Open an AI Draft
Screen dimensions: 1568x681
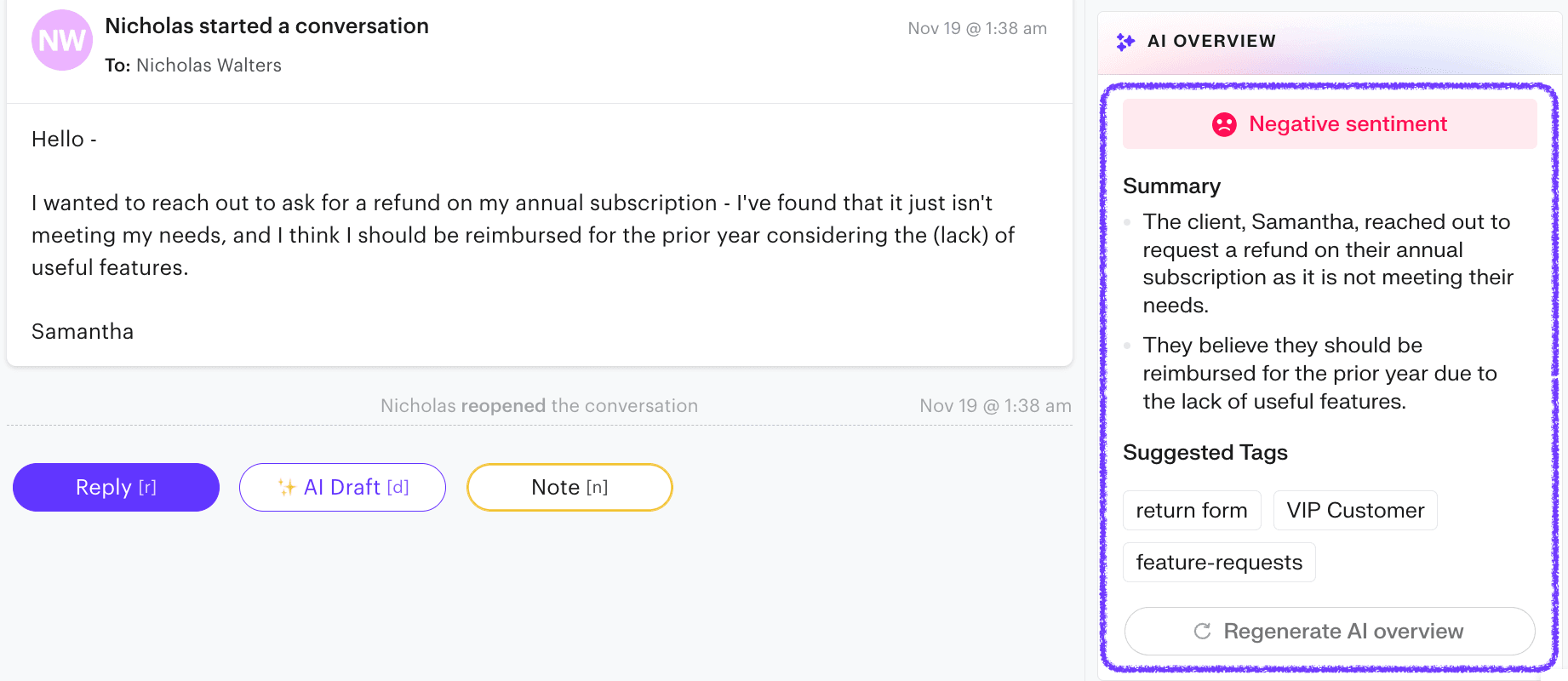click(x=342, y=487)
